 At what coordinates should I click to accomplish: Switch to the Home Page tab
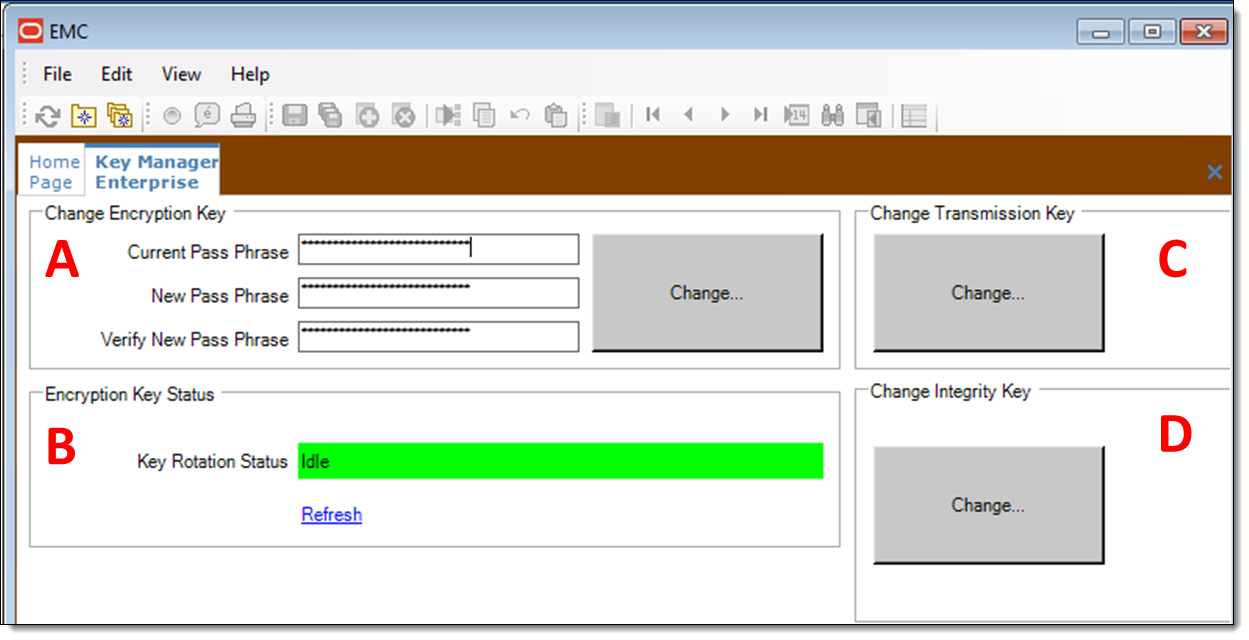click(x=53, y=171)
